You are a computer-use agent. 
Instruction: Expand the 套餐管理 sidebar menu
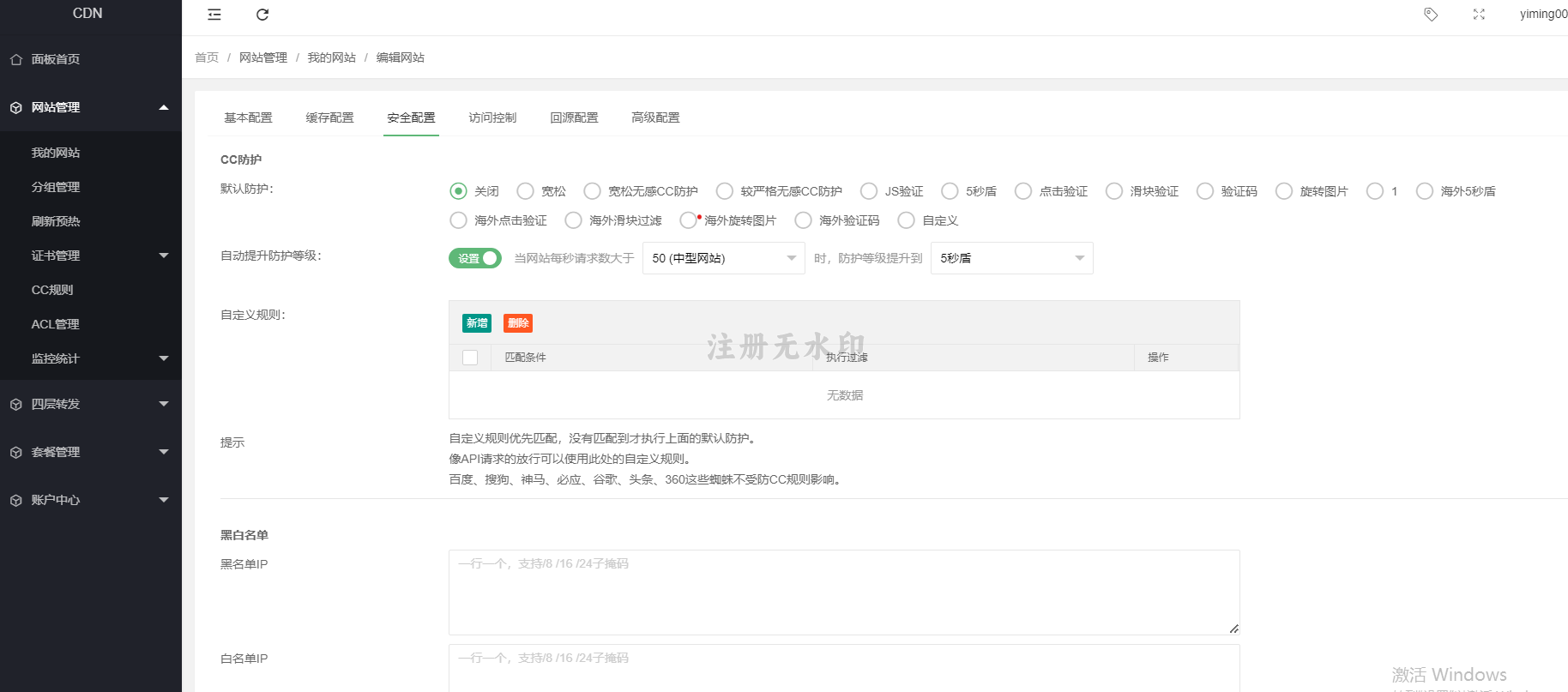point(164,452)
